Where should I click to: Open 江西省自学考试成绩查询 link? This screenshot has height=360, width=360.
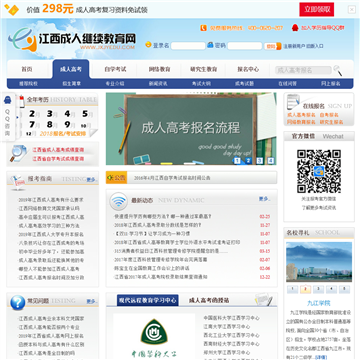click(x=58, y=159)
